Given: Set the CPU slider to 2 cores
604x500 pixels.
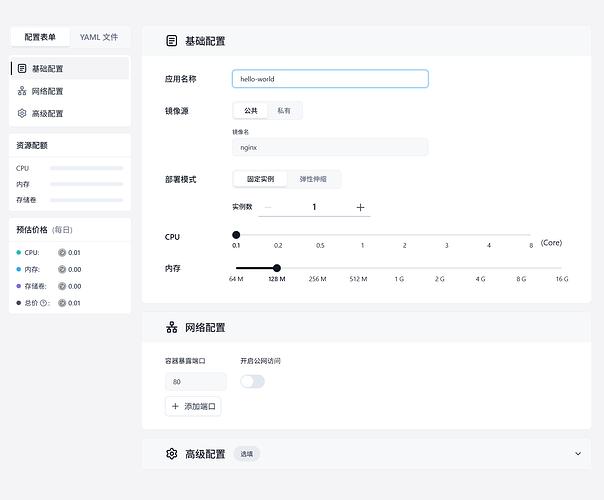Looking at the screenshot, I should pos(404,235).
